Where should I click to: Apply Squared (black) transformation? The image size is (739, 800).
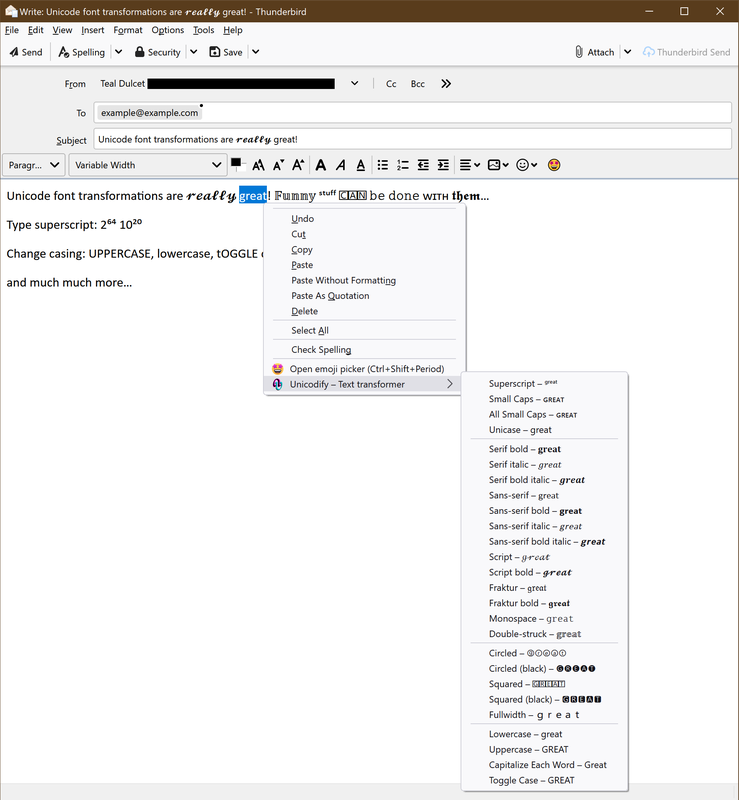coord(544,699)
